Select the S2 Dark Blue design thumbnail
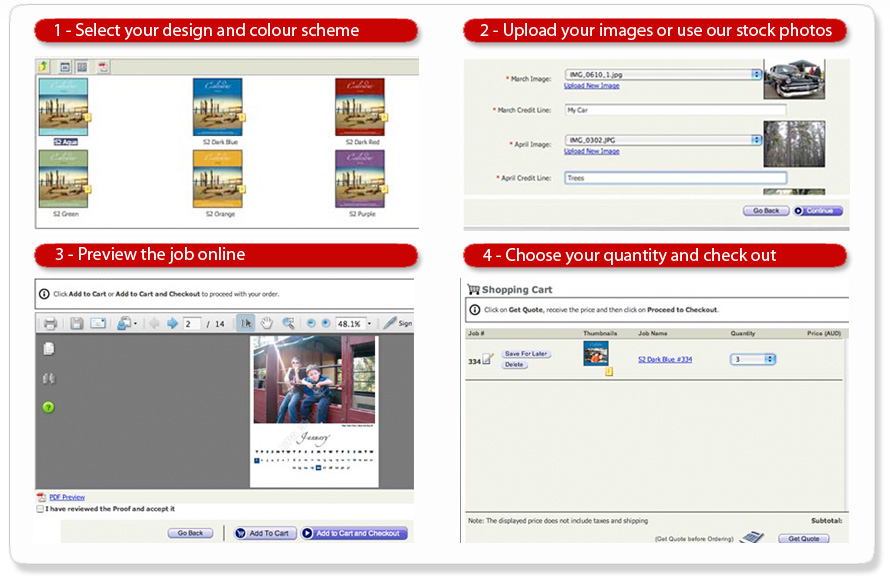 pyautogui.click(x=218, y=107)
